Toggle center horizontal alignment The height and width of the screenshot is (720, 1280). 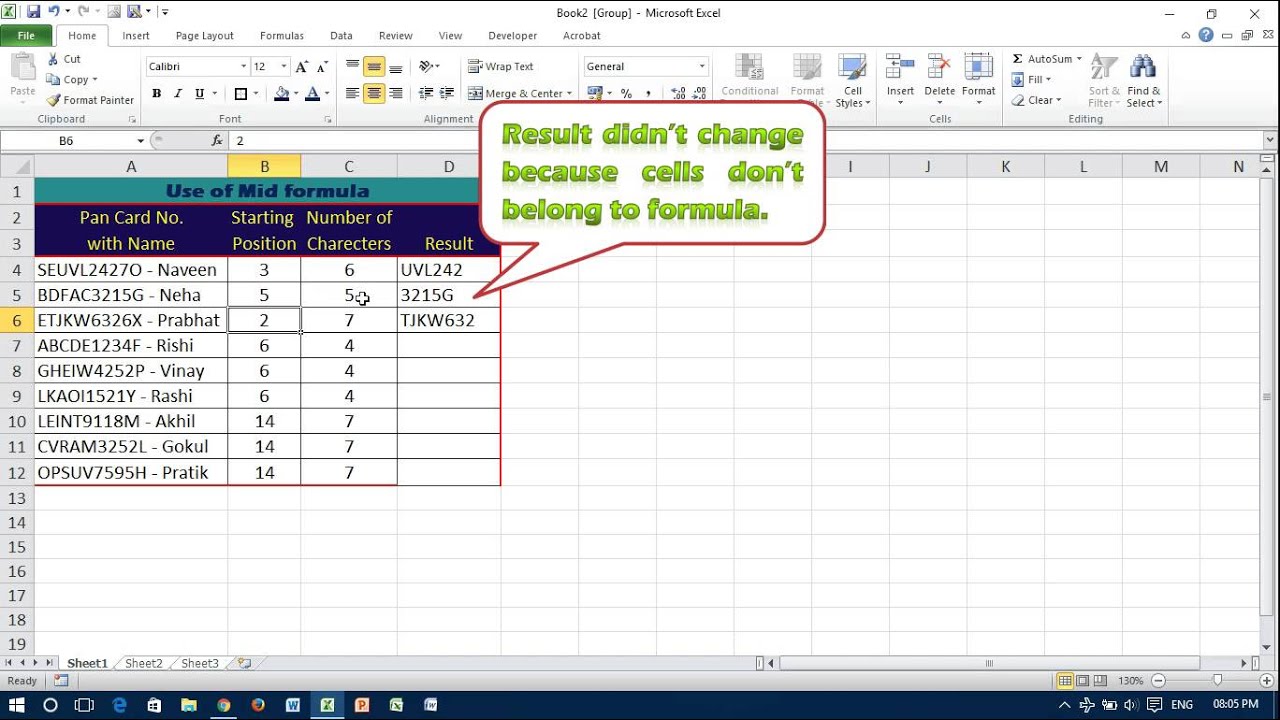coord(374,94)
